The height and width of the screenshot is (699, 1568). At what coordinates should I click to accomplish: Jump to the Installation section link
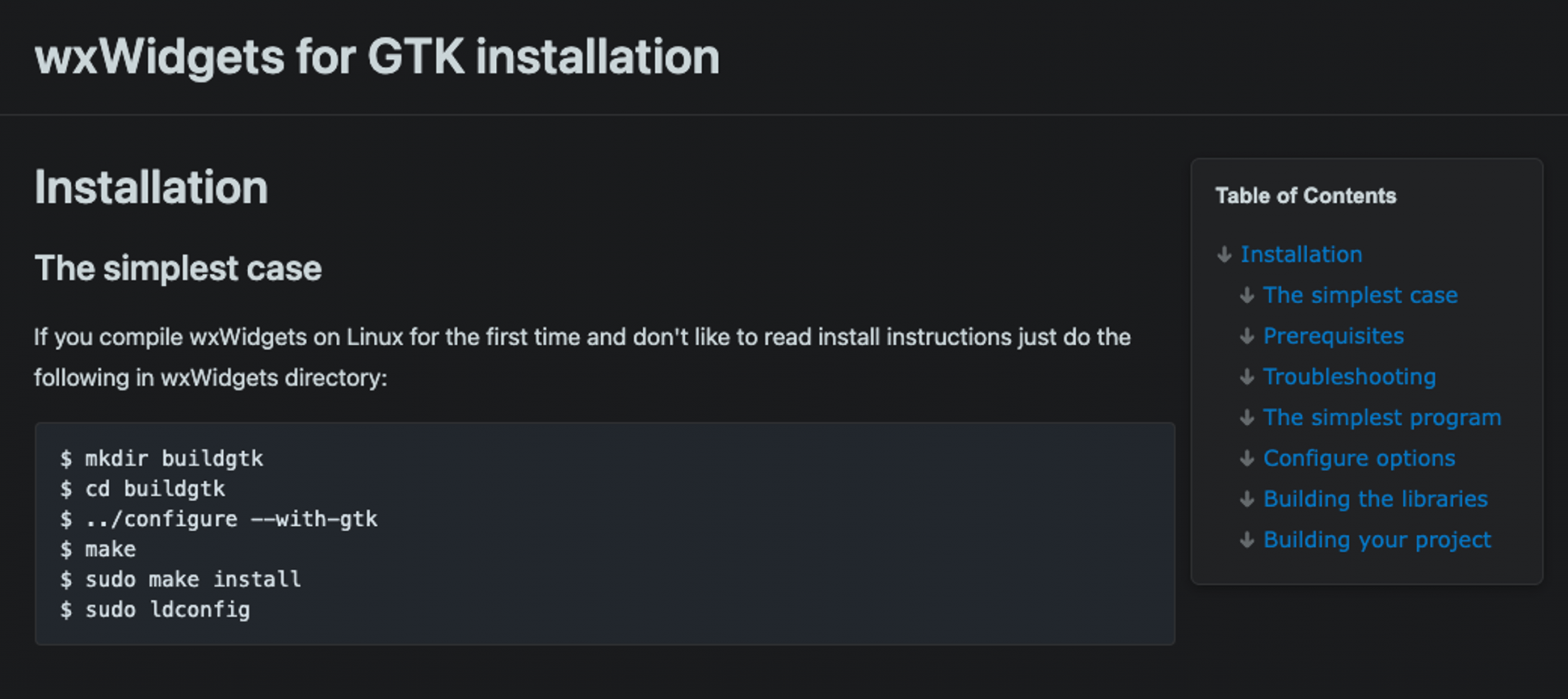point(1301,254)
